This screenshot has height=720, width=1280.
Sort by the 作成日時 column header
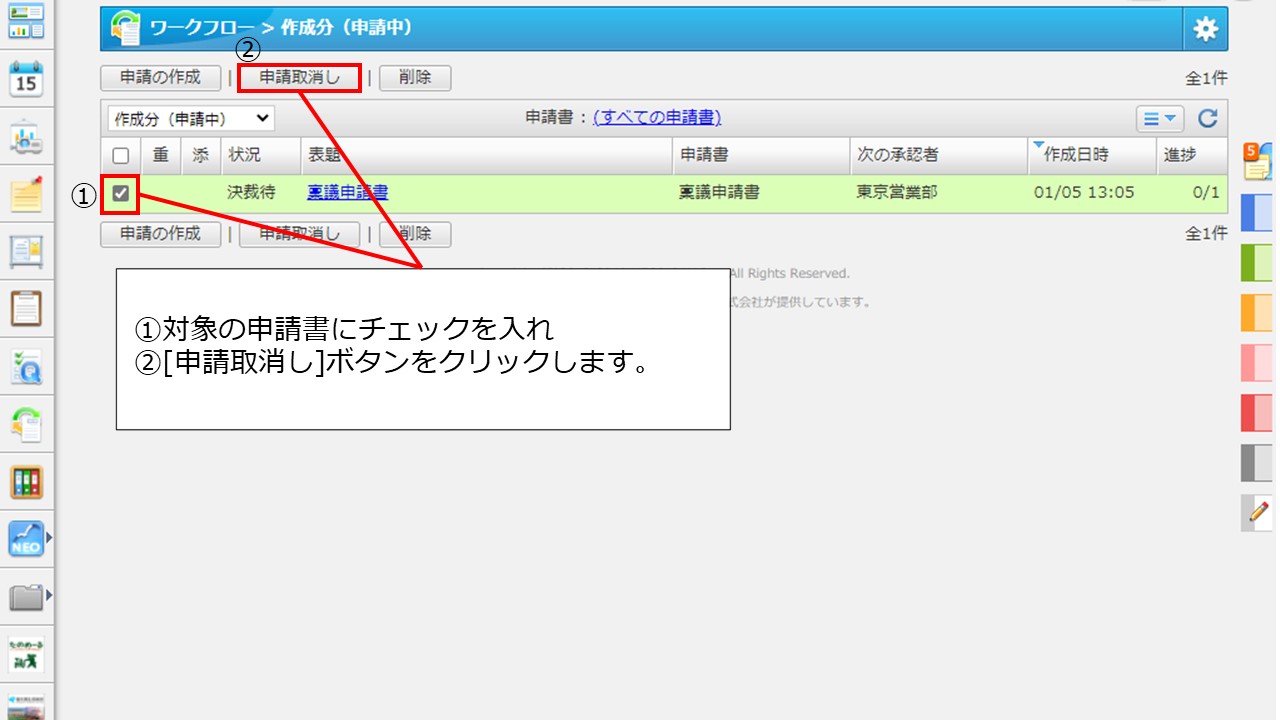pos(1076,155)
